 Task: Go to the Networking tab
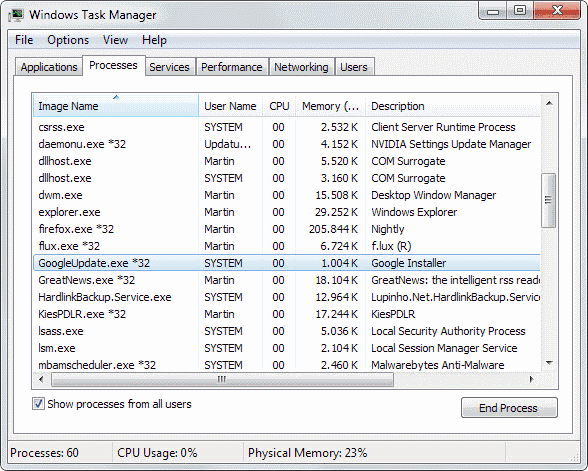click(x=301, y=67)
